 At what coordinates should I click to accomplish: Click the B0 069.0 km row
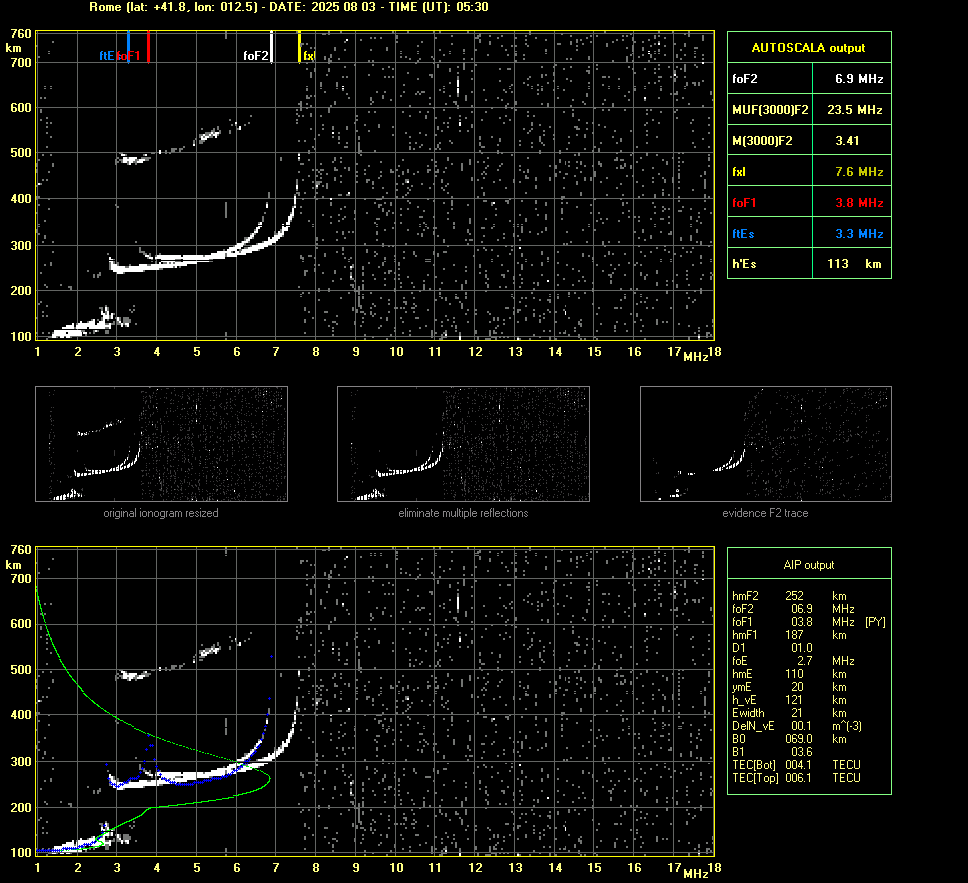789,739
